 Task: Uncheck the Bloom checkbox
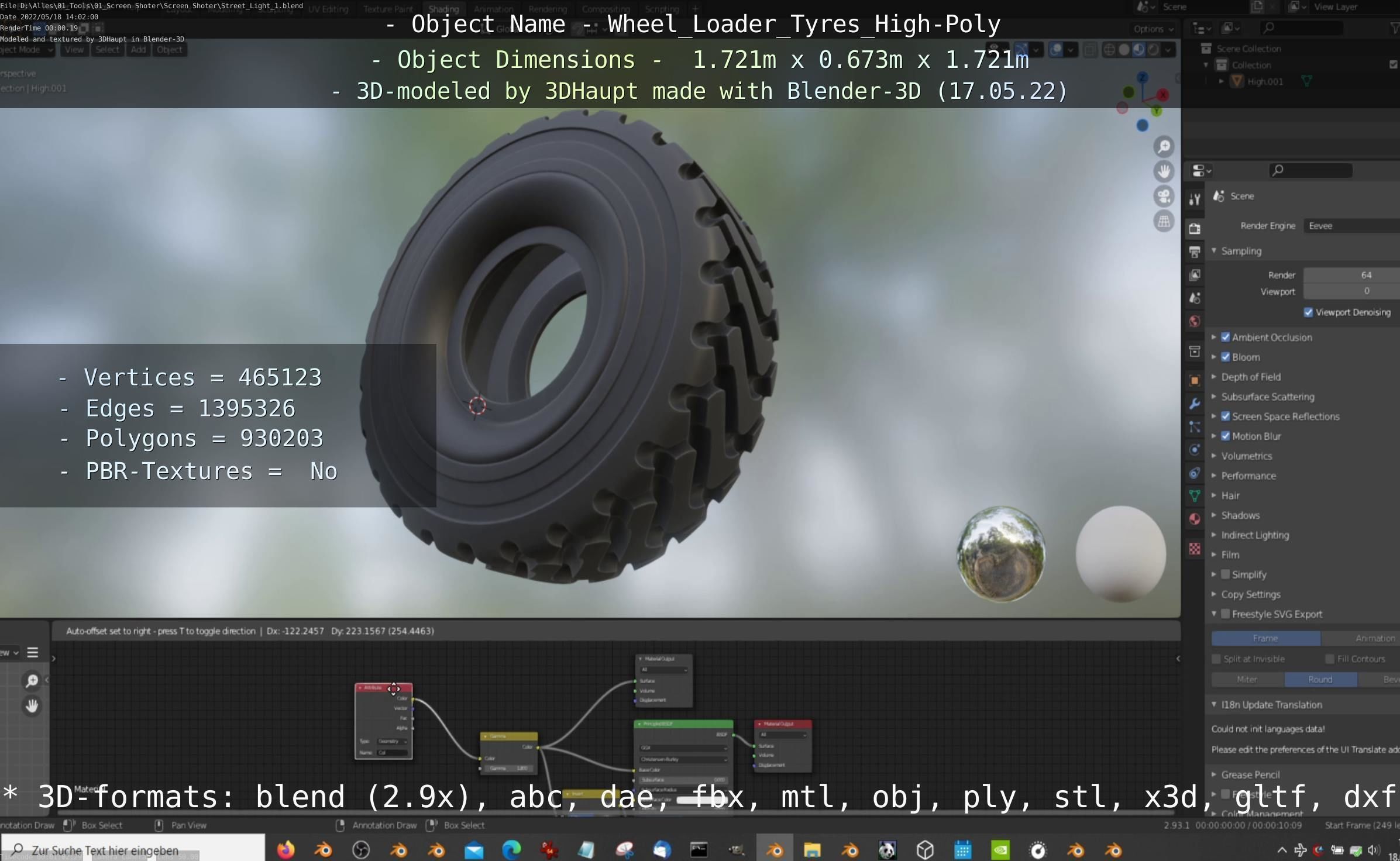click(x=1225, y=357)
